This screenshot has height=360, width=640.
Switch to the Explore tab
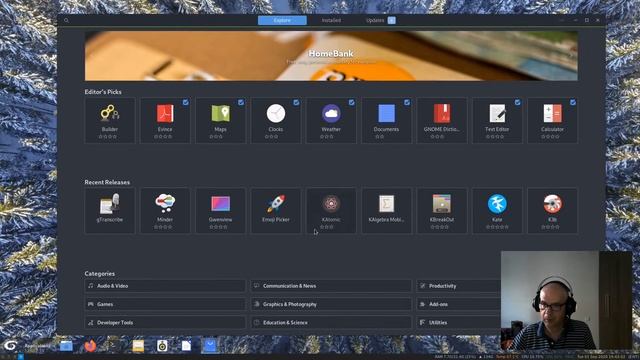[x=282, y=20]
